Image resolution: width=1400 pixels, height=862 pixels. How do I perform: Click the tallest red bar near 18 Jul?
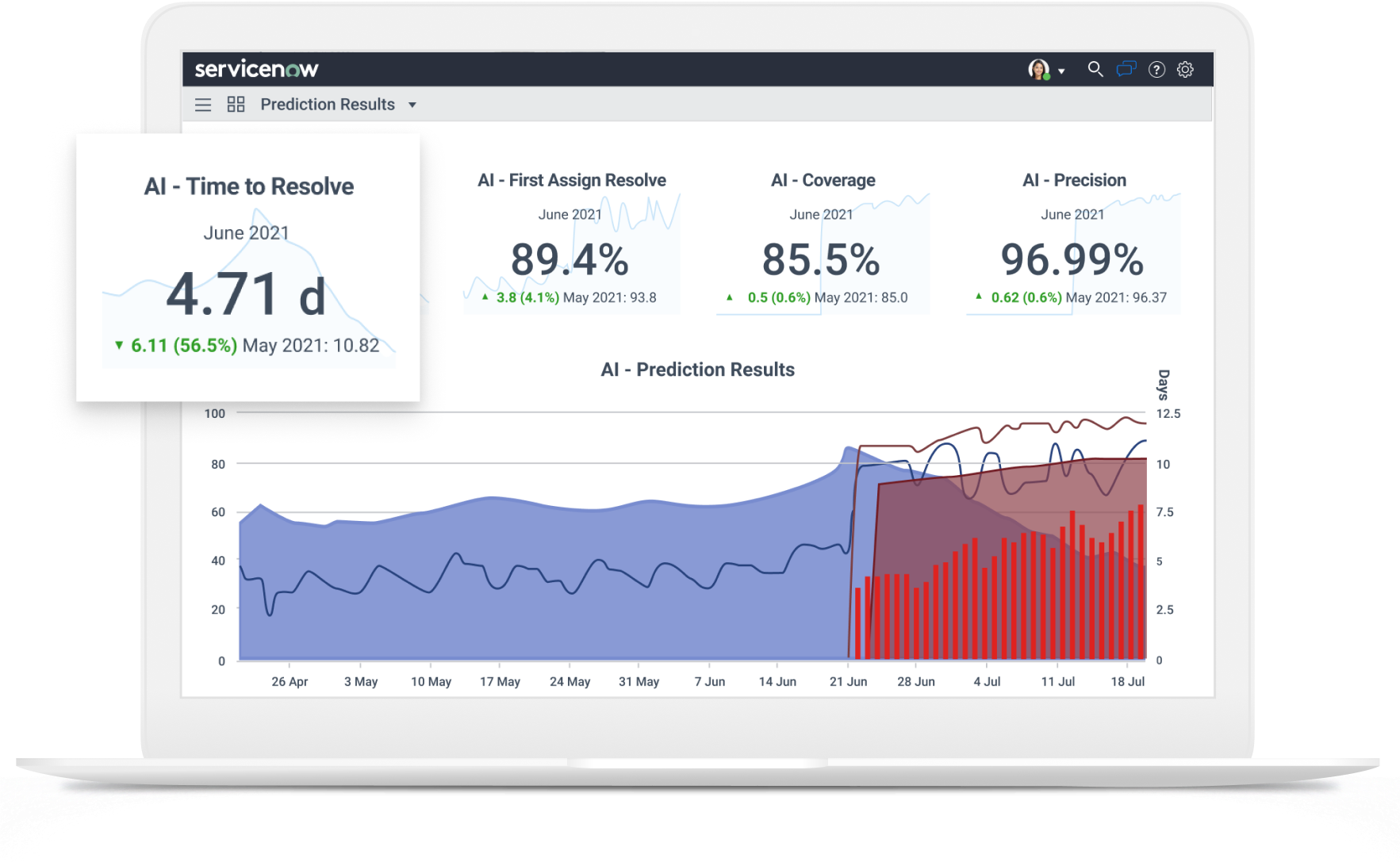pyautogui.click(x=1141, y=583)
